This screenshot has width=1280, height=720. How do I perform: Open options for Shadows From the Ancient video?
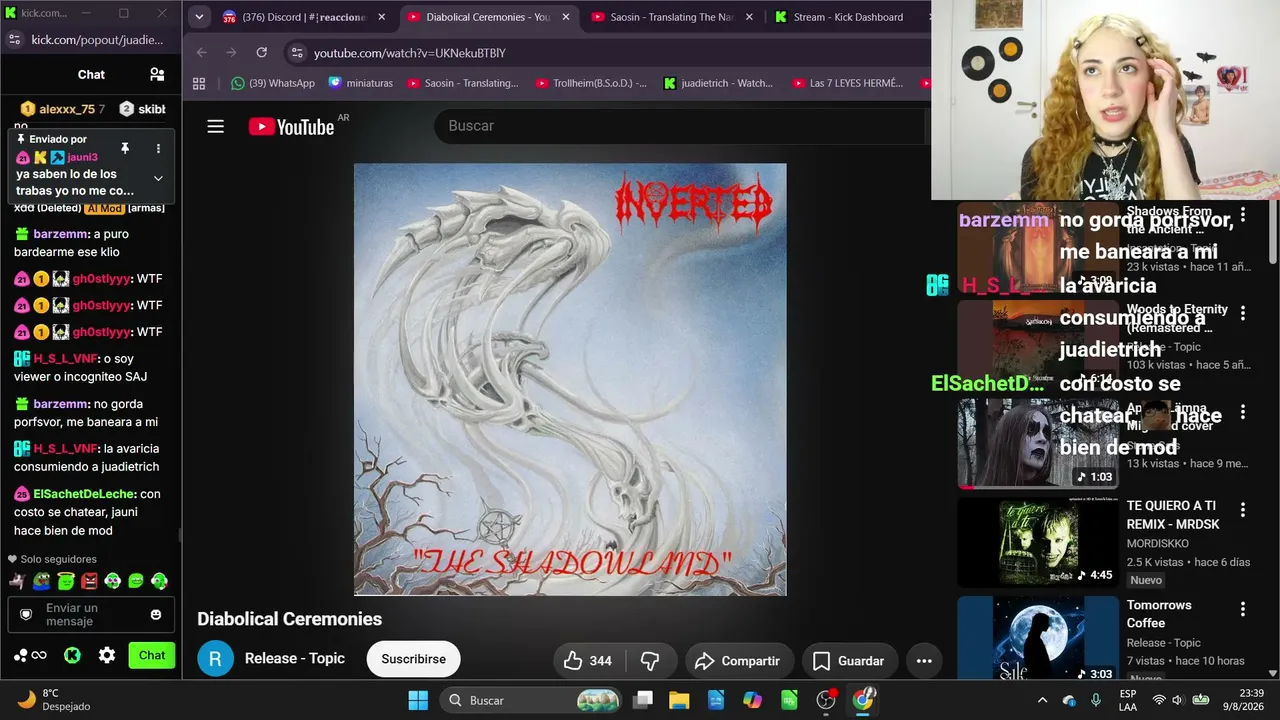[1243, 215]
